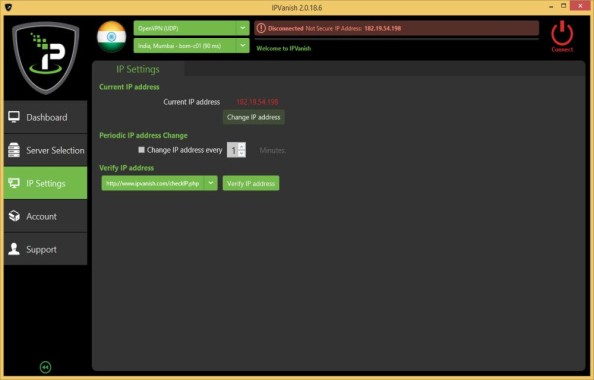Click the Verify IP address heading
The width and height of the screenshot is (594, 380).
pyautogui.click(x=127, y=167)
